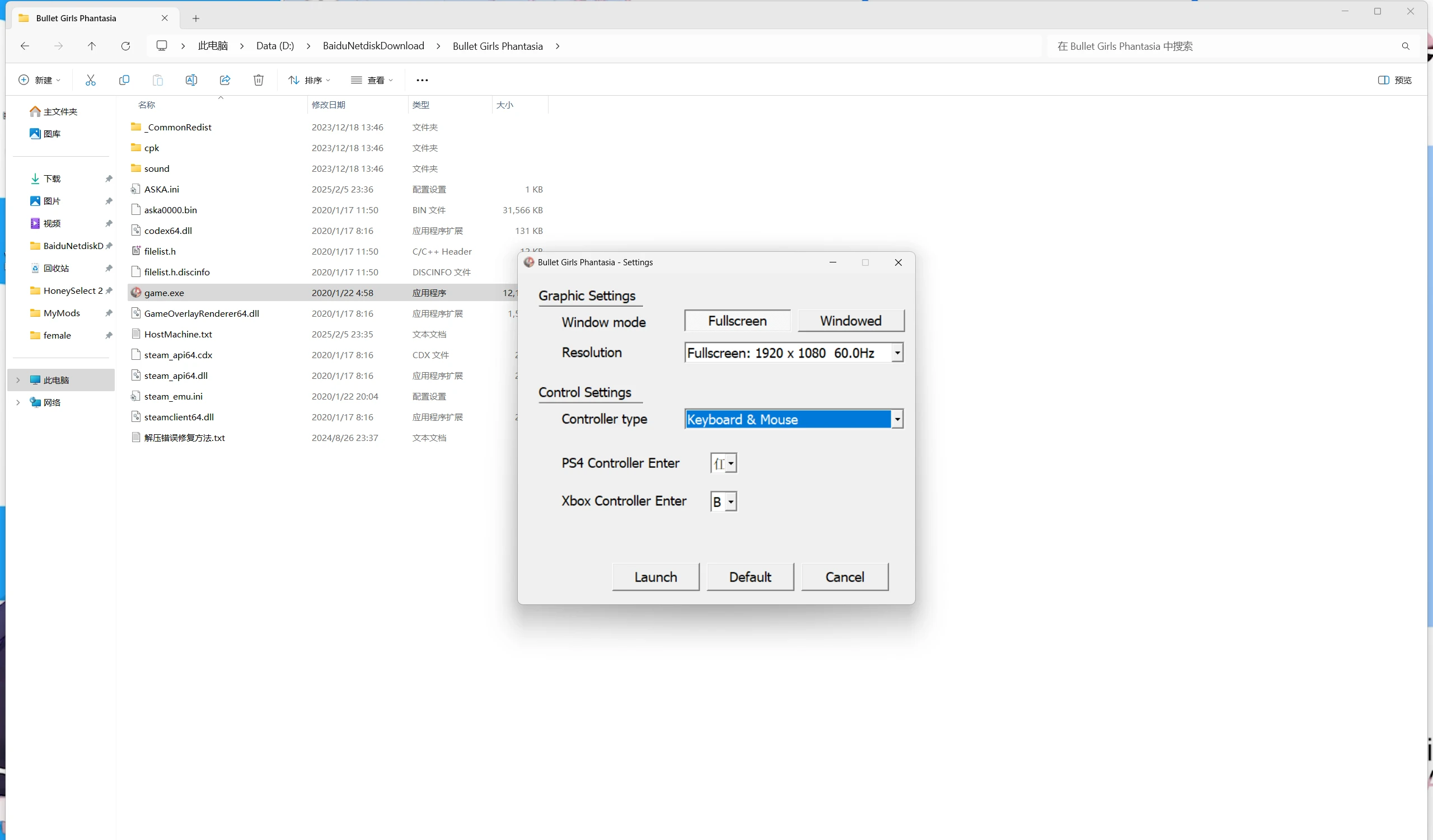Image resolution: width=1433 pixels, height=840 pixels.
Task: Open Xbox Controller Enter dropdown
Action: [730, 502]
